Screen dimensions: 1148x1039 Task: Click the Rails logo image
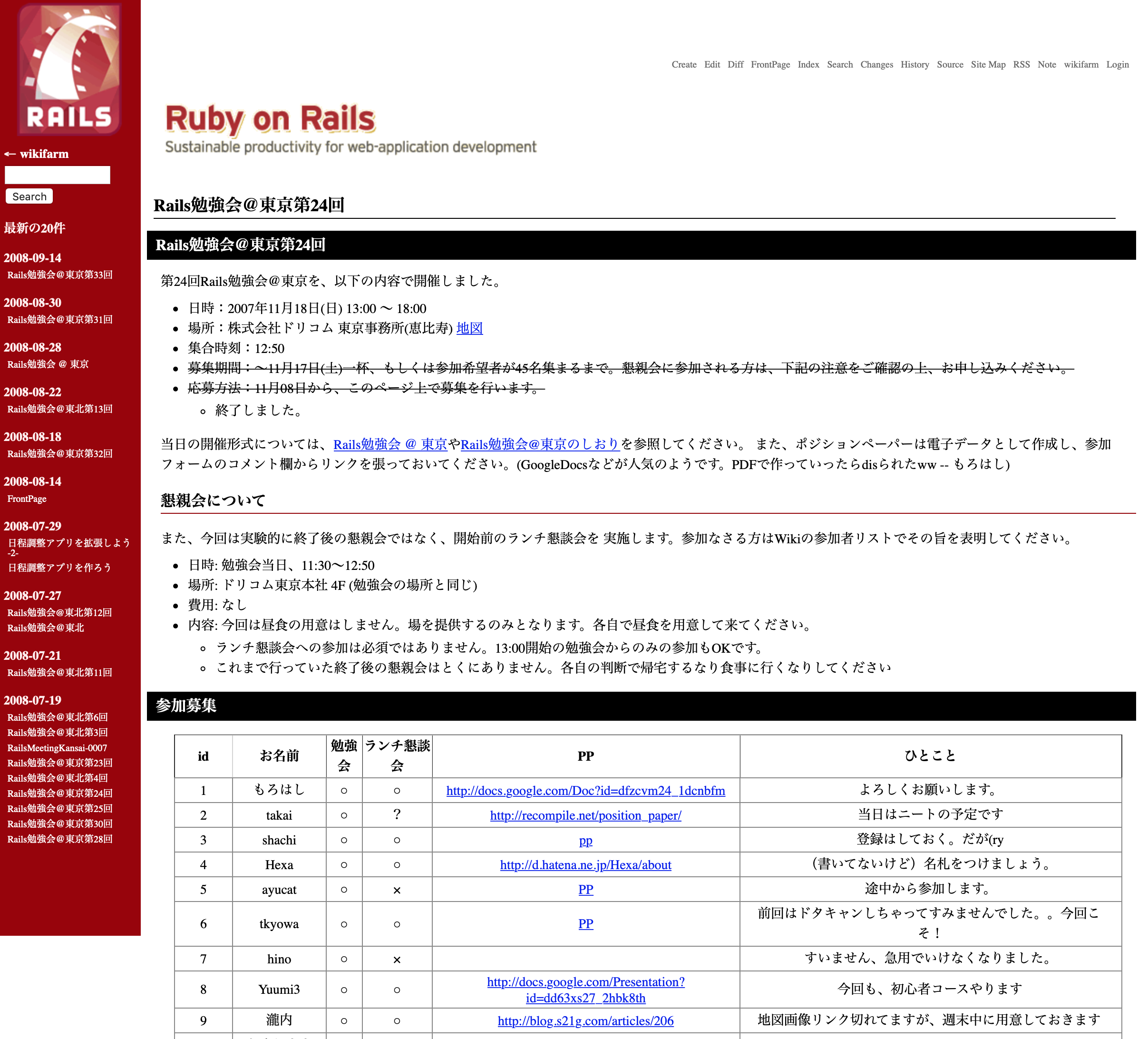pyautogui.click(x=70, y=69)
